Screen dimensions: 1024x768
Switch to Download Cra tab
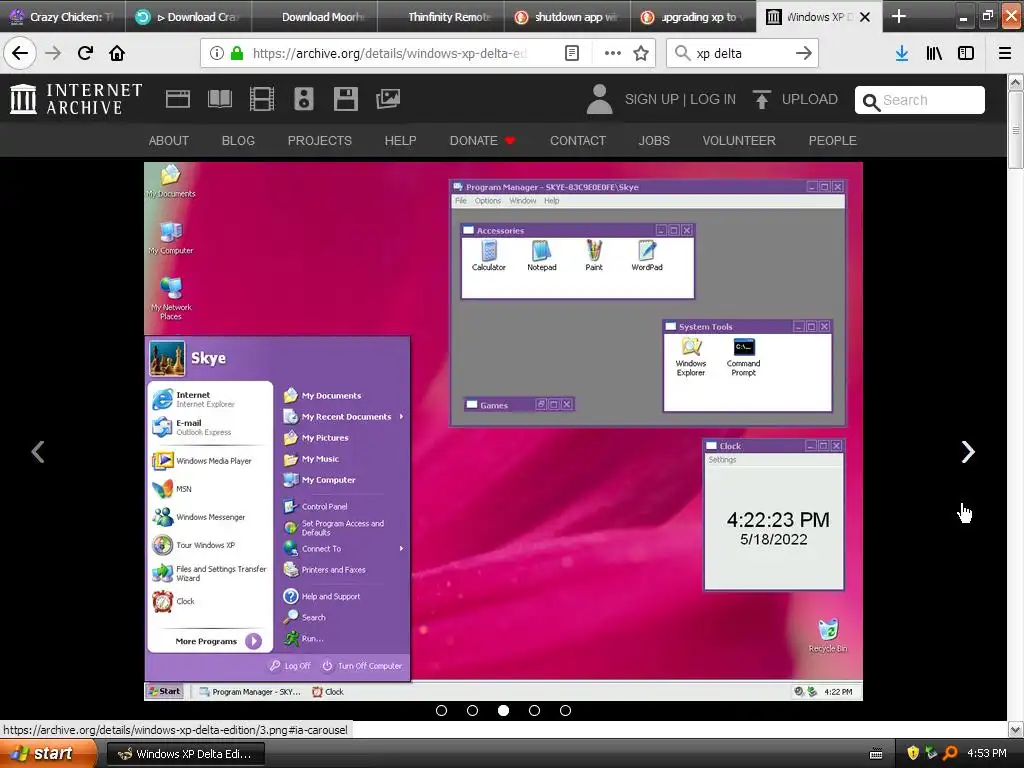tap(187, 16)
